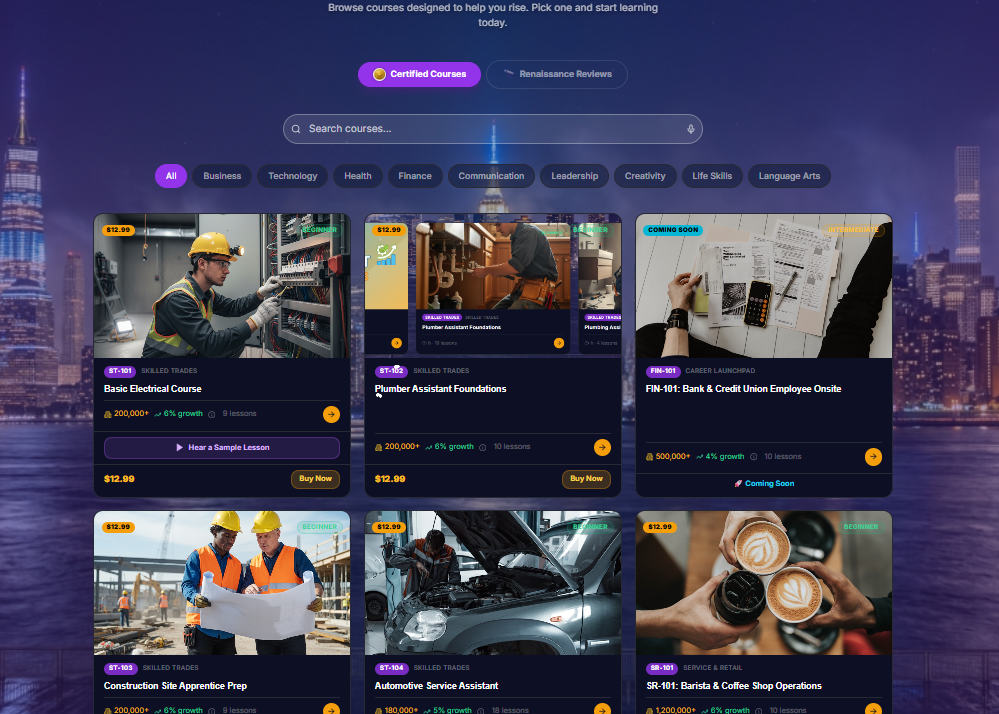Filter courses by Business

tap(222, 176)
